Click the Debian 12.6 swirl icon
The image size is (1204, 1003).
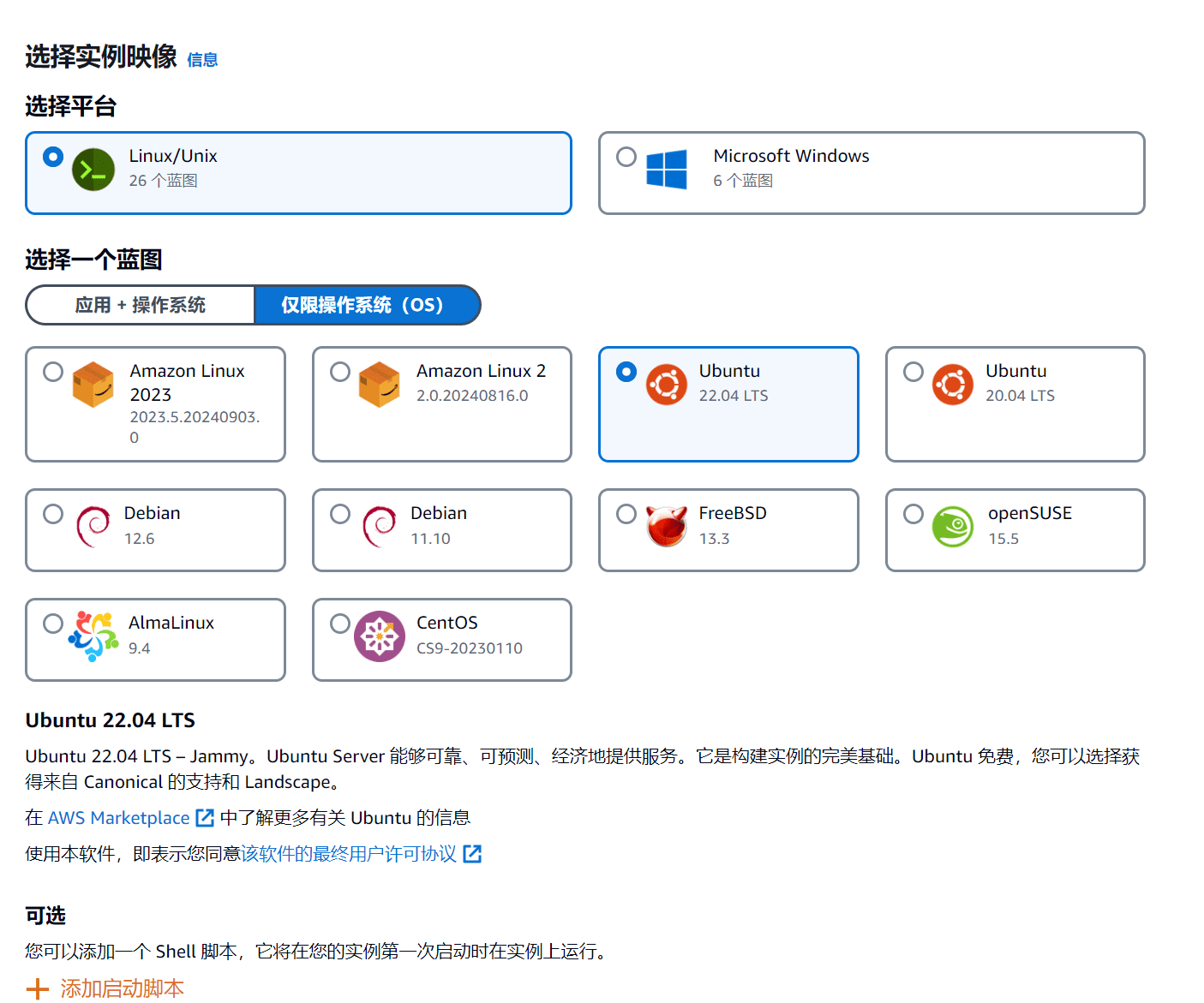[93, 526]
